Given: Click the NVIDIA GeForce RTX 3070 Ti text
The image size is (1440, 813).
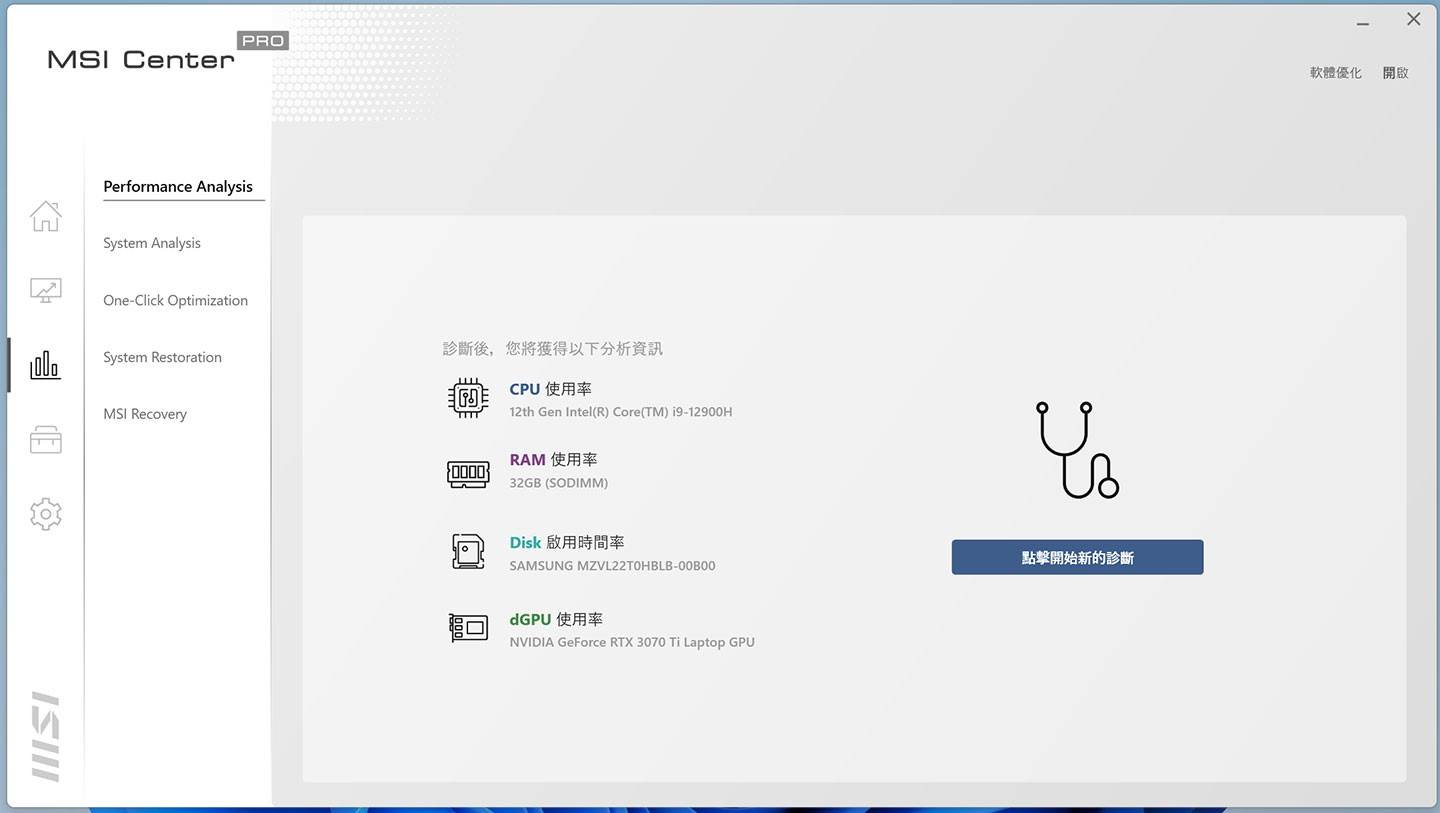Looking at the screenshot, I should [x=632, y=642].
